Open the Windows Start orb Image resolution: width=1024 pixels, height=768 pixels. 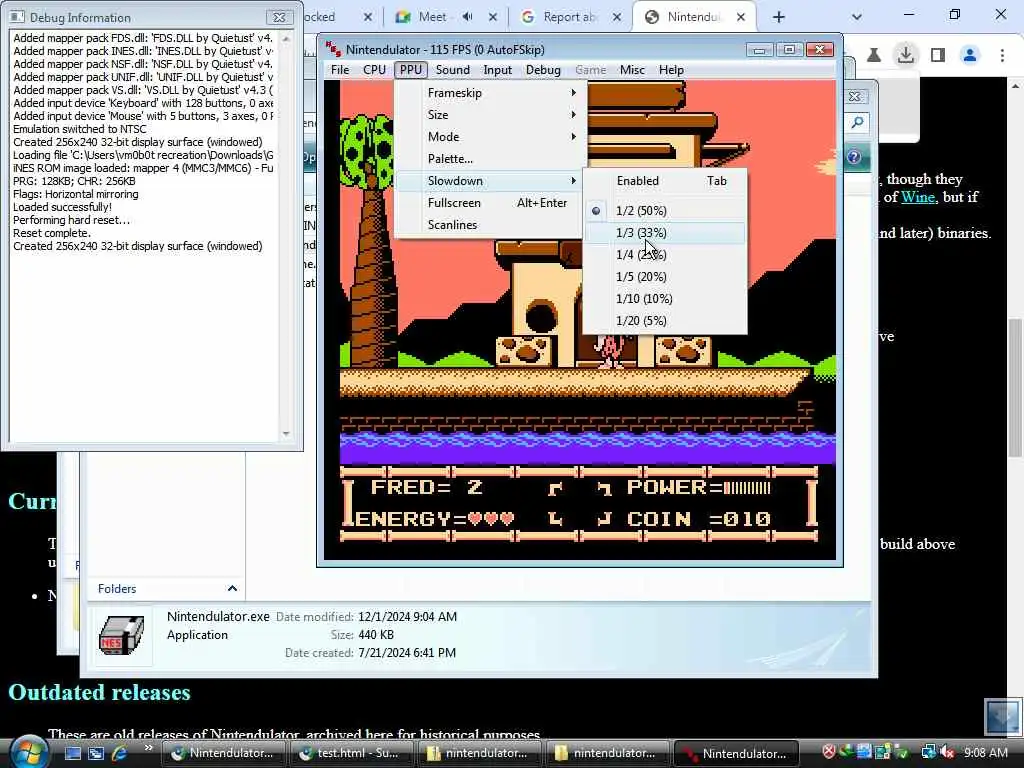(28, 752)
